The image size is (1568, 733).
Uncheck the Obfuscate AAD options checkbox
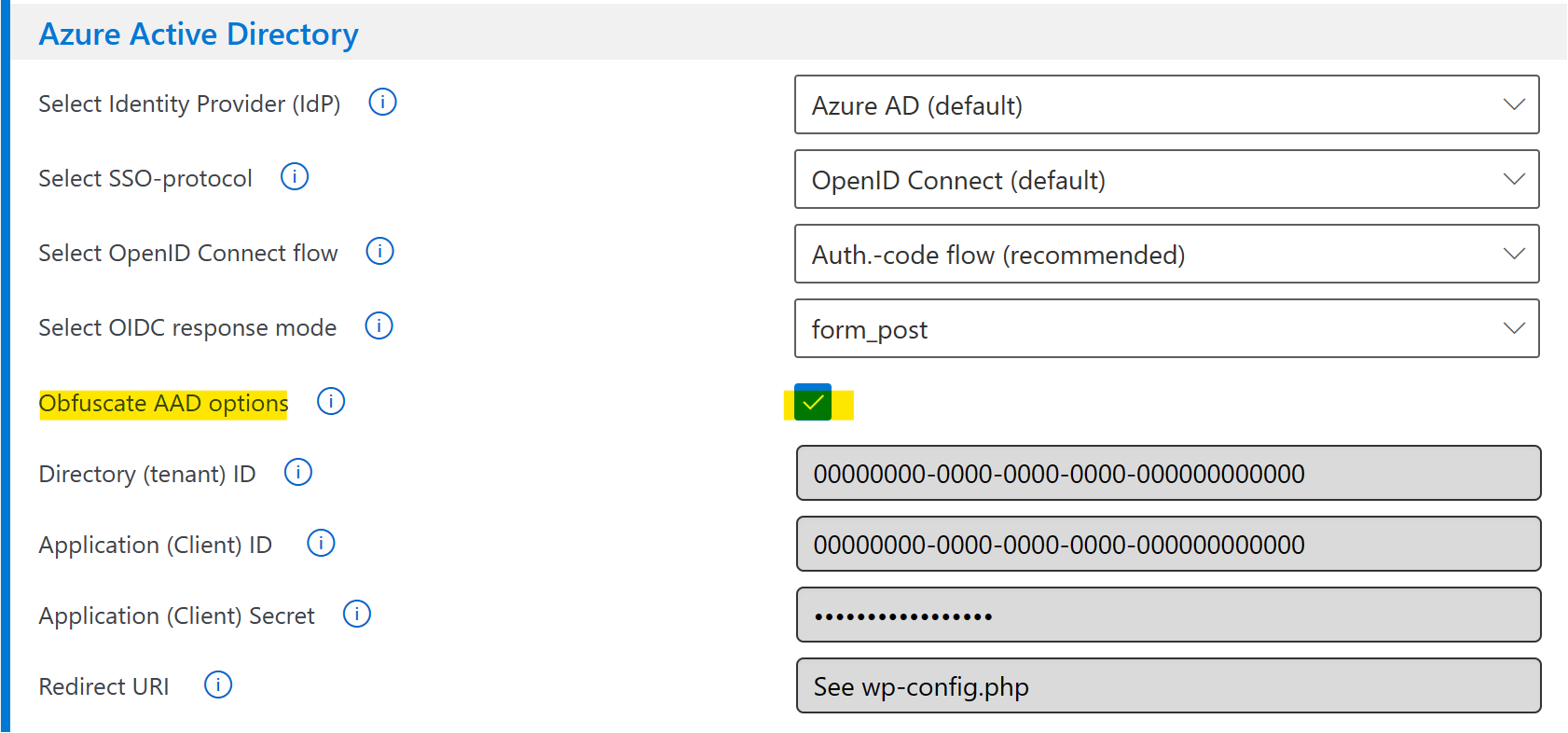coord(813,402)
